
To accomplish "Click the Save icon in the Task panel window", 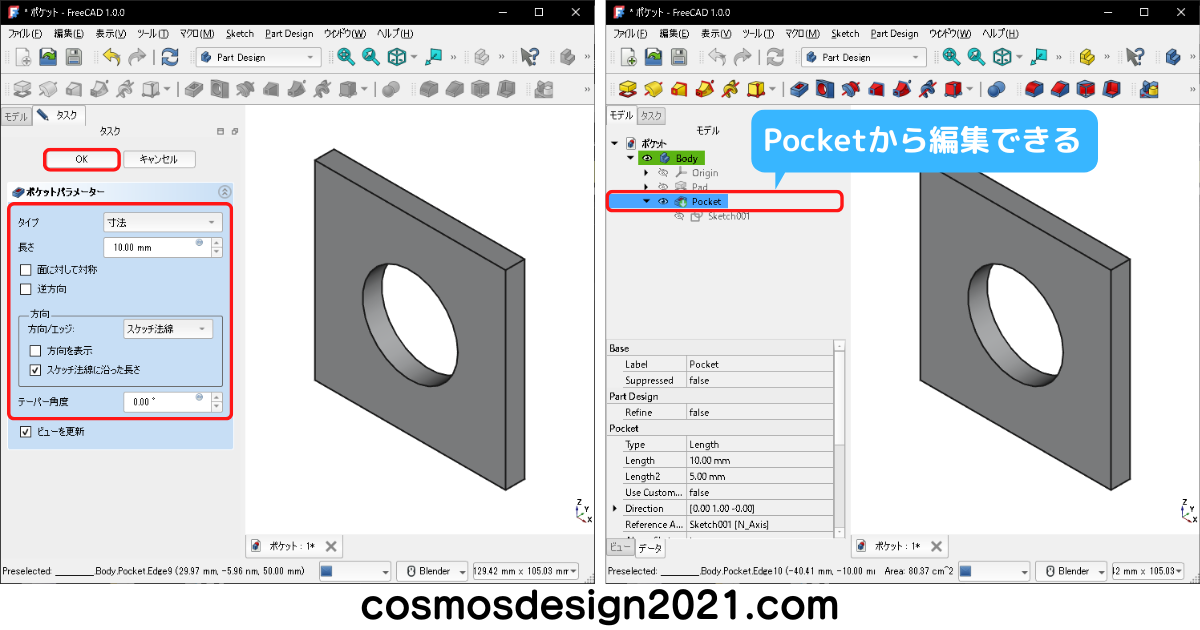I will [x=73, y=57].
